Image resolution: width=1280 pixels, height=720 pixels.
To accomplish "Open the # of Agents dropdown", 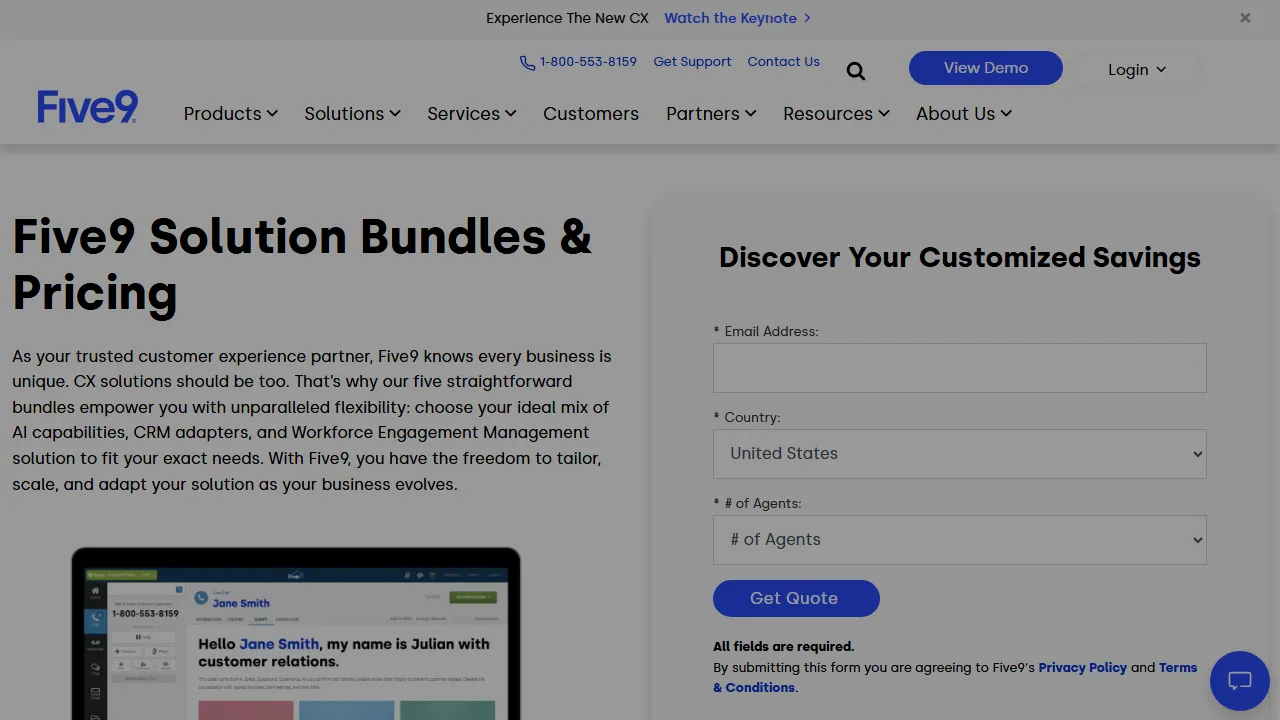I will (960, 540).
